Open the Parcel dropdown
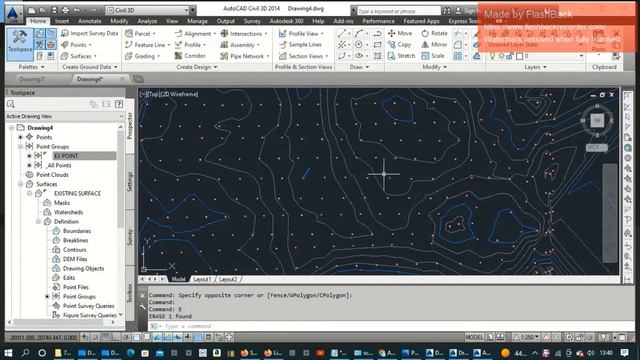 click(154, 33)
